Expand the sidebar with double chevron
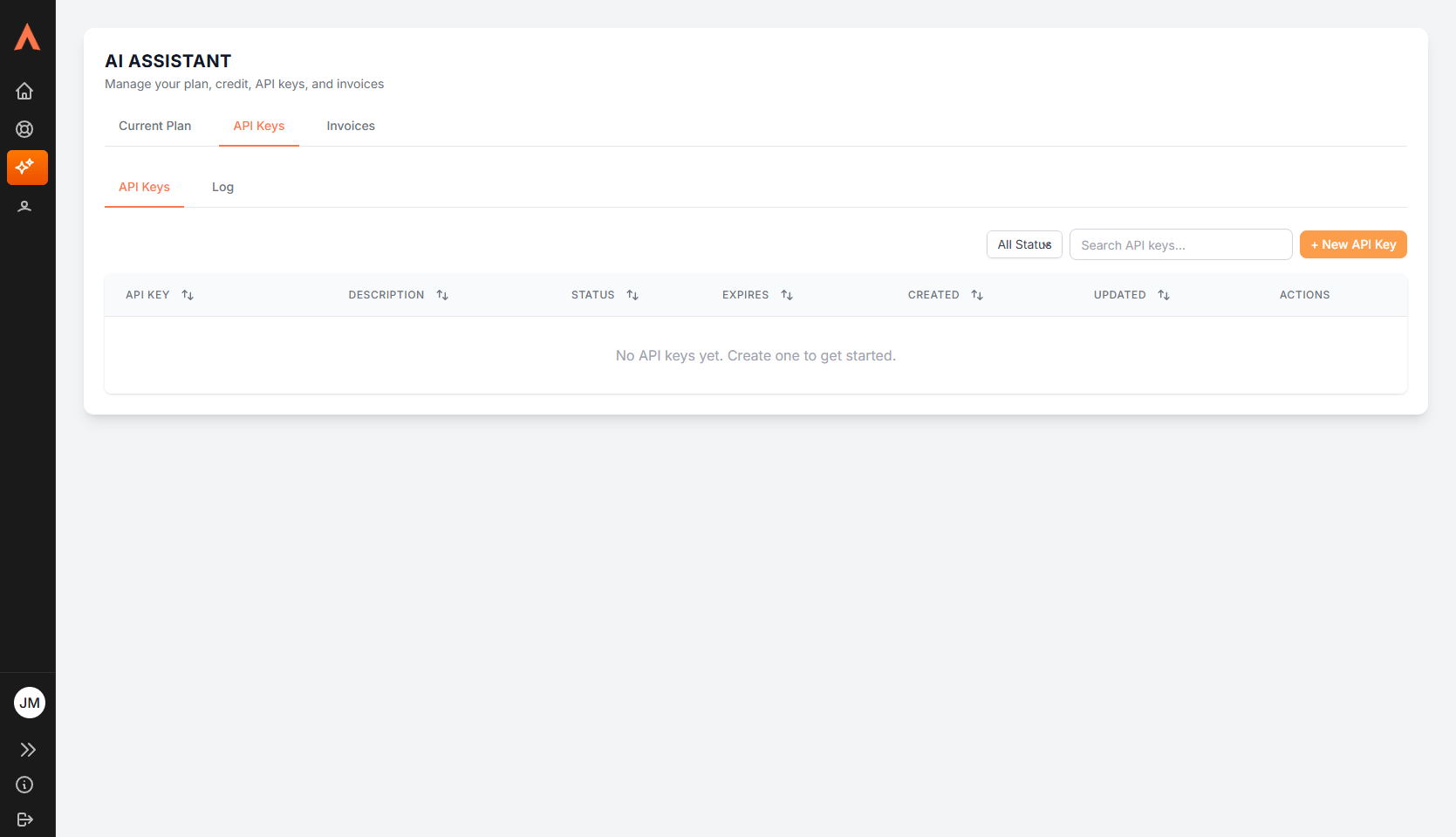1456x837 pixels. pos(27,750)
